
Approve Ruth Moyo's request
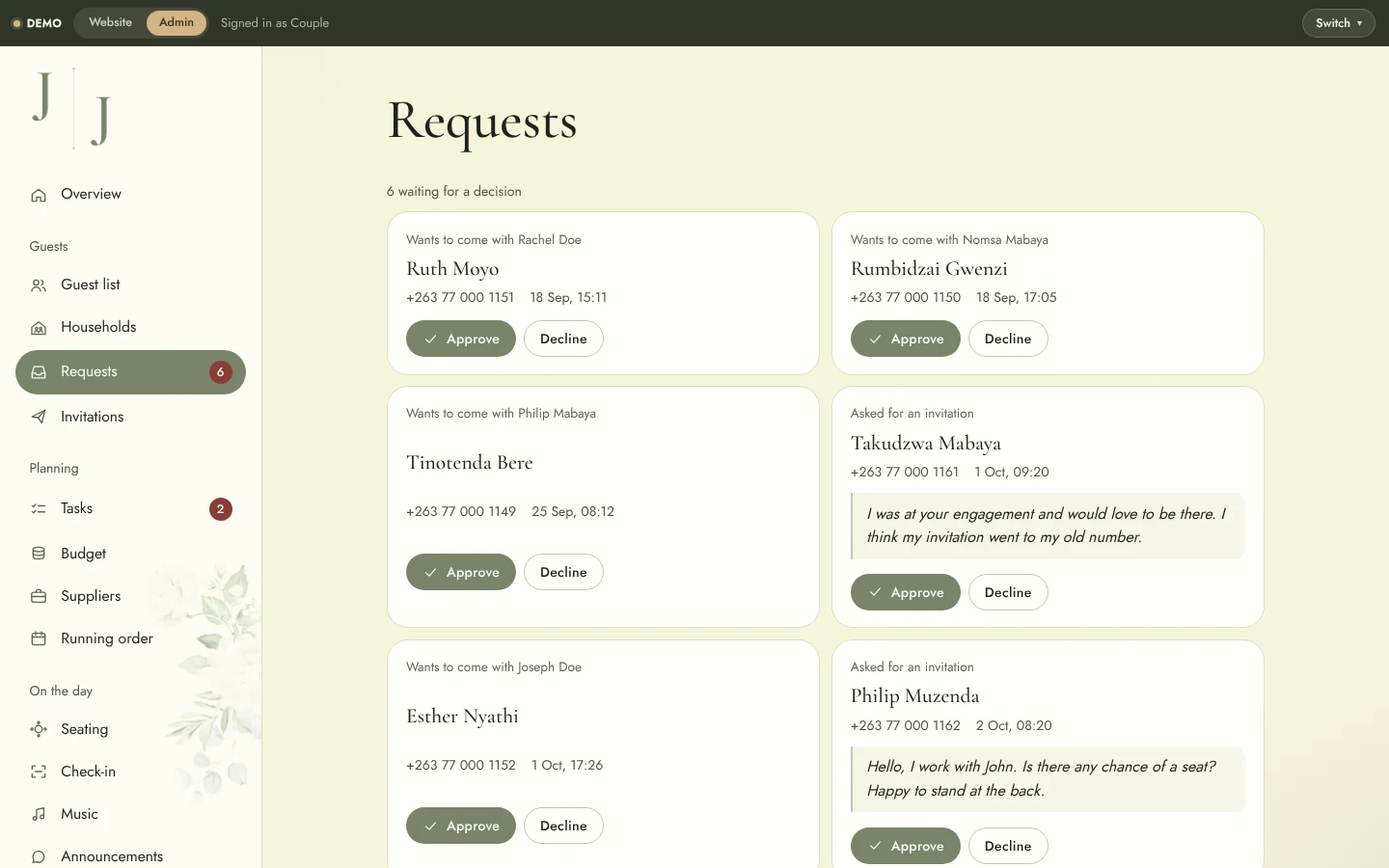(x=461, y=339)
